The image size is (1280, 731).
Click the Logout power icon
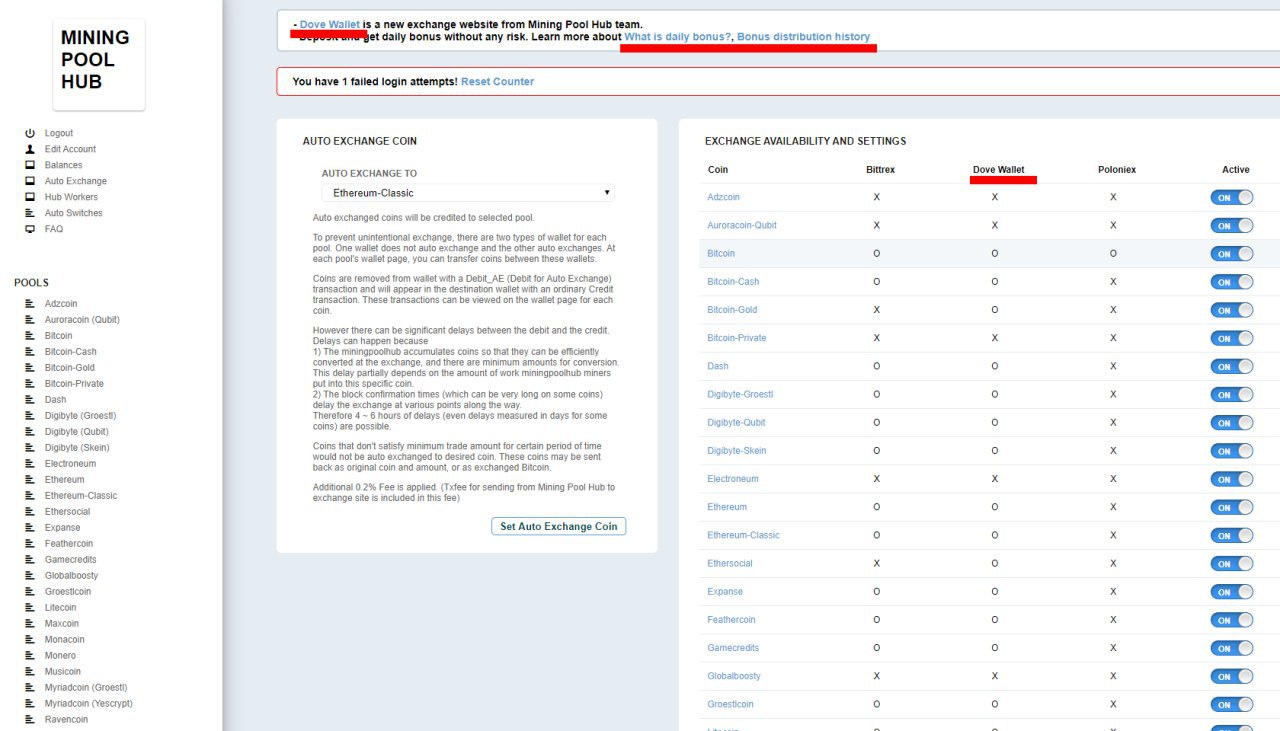pyautogui.click(x=30, y=133)
